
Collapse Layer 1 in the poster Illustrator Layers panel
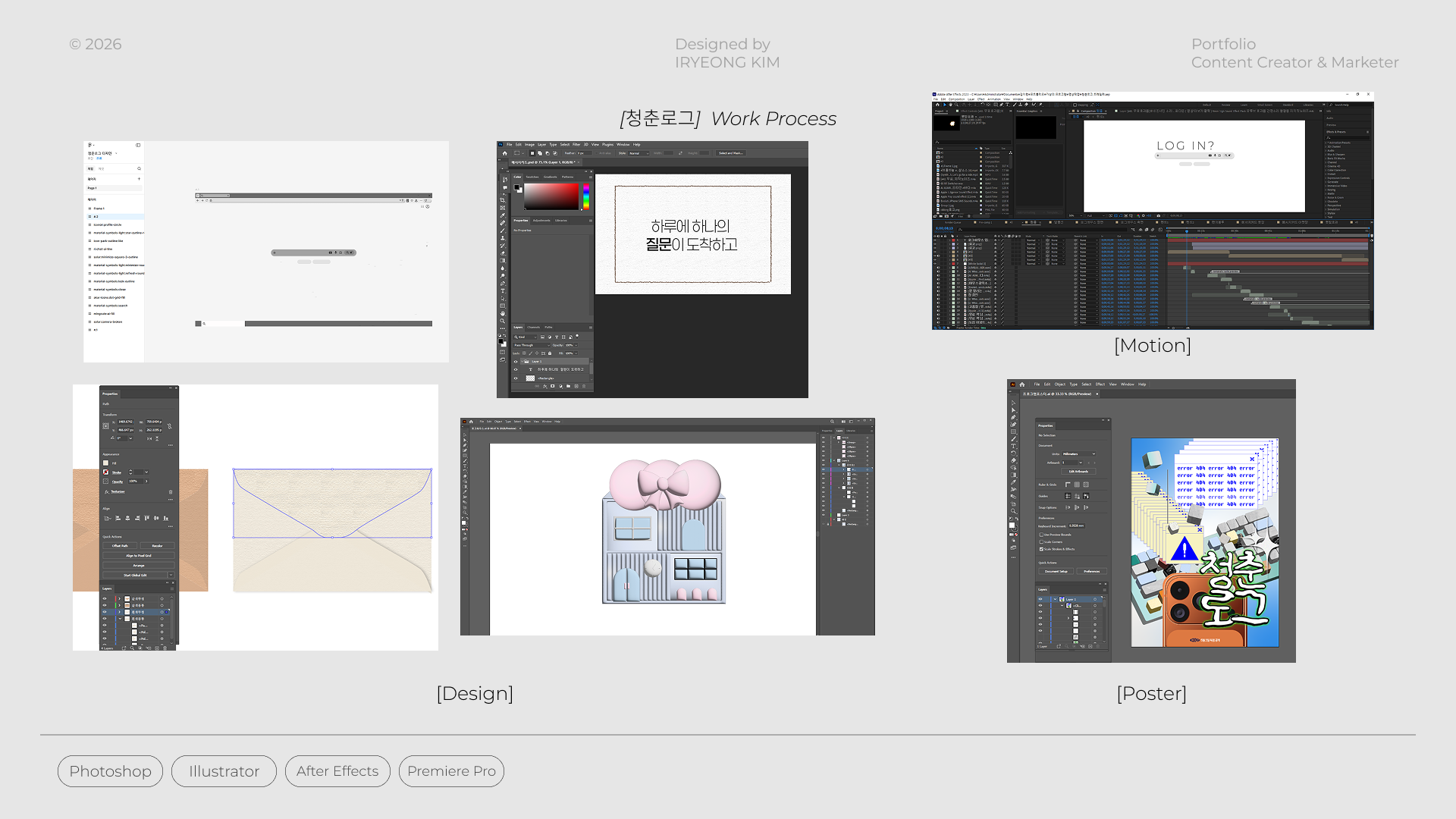click(1055, 599)
